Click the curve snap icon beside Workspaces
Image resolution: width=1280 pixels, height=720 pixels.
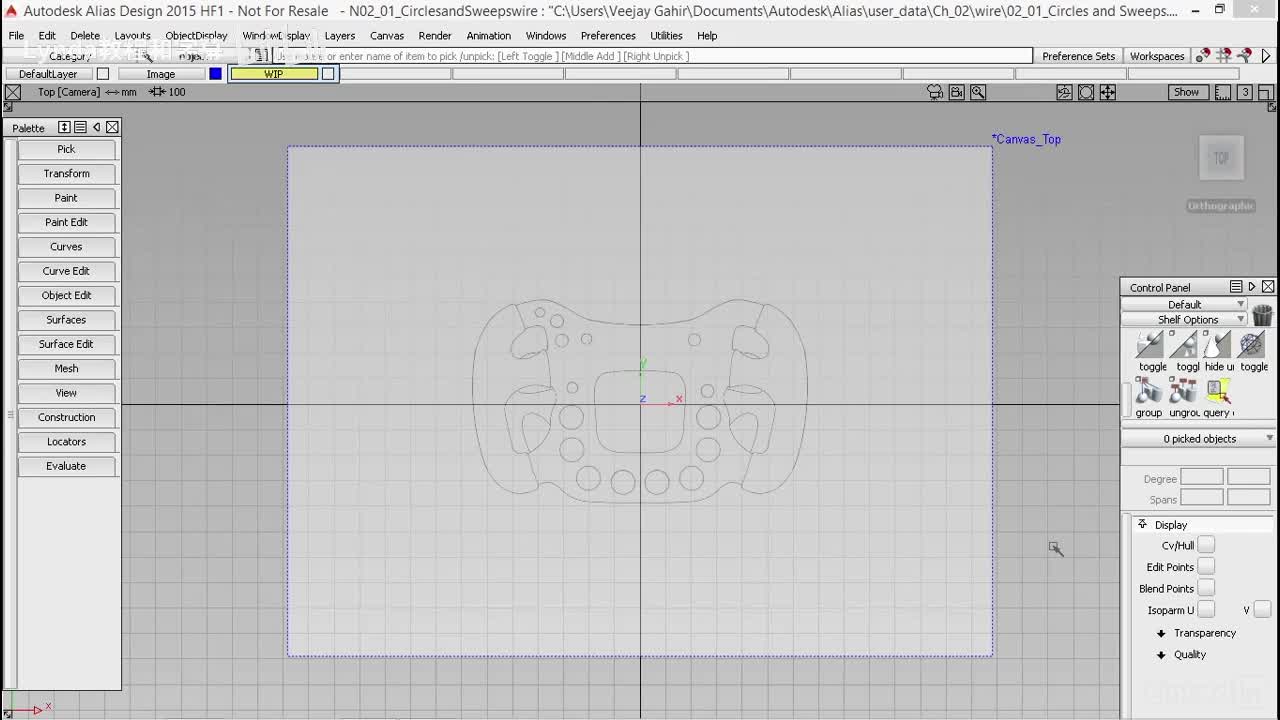[1244, 56]
